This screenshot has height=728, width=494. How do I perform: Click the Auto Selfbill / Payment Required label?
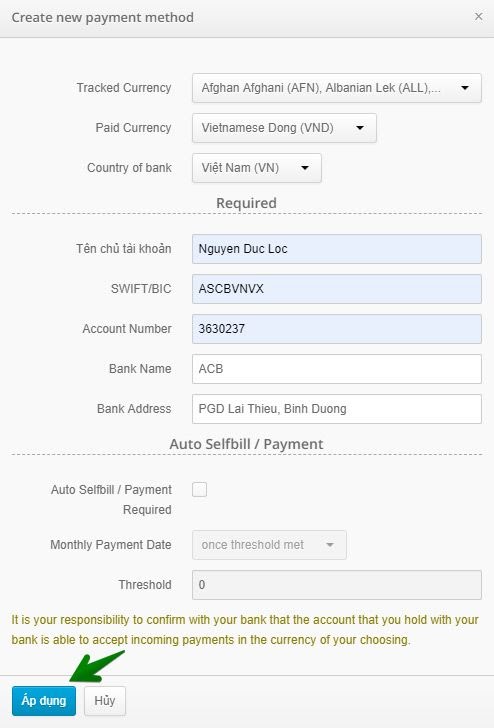pos(111,500)
